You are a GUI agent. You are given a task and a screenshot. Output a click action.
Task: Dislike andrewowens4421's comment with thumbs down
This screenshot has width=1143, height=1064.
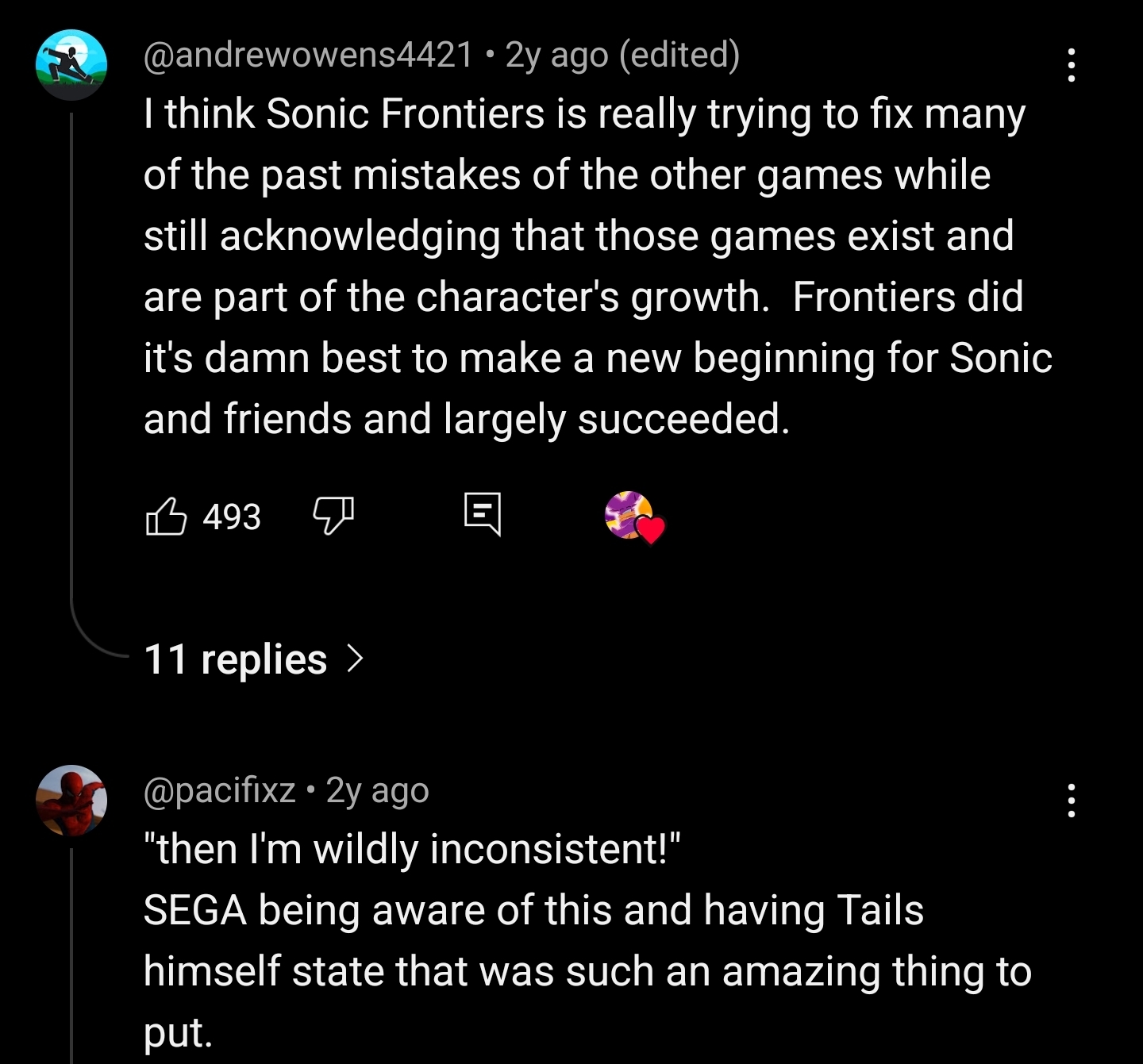click(333, 515)
